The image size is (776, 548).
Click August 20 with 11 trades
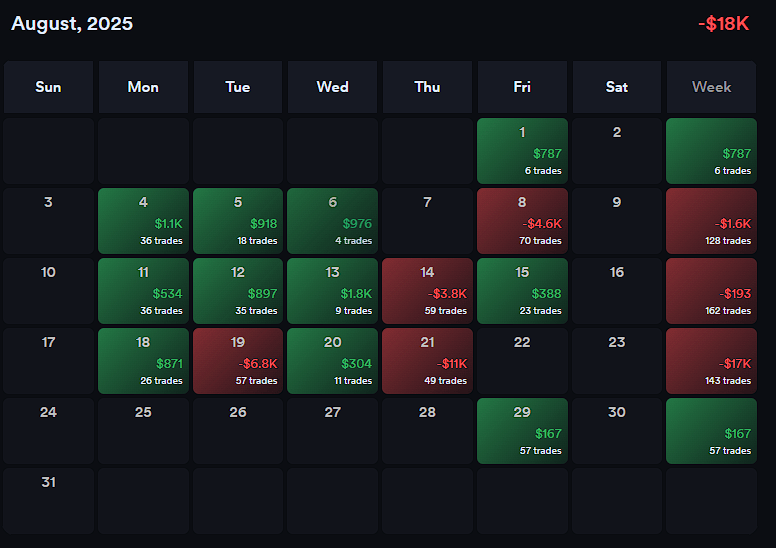332,361
